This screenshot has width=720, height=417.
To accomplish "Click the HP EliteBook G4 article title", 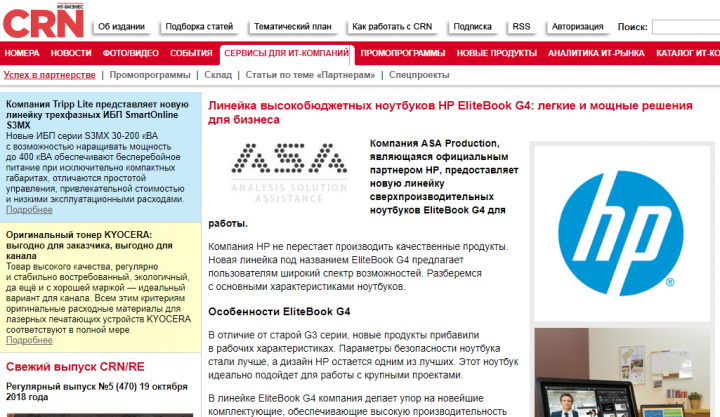I will [450, 113].
